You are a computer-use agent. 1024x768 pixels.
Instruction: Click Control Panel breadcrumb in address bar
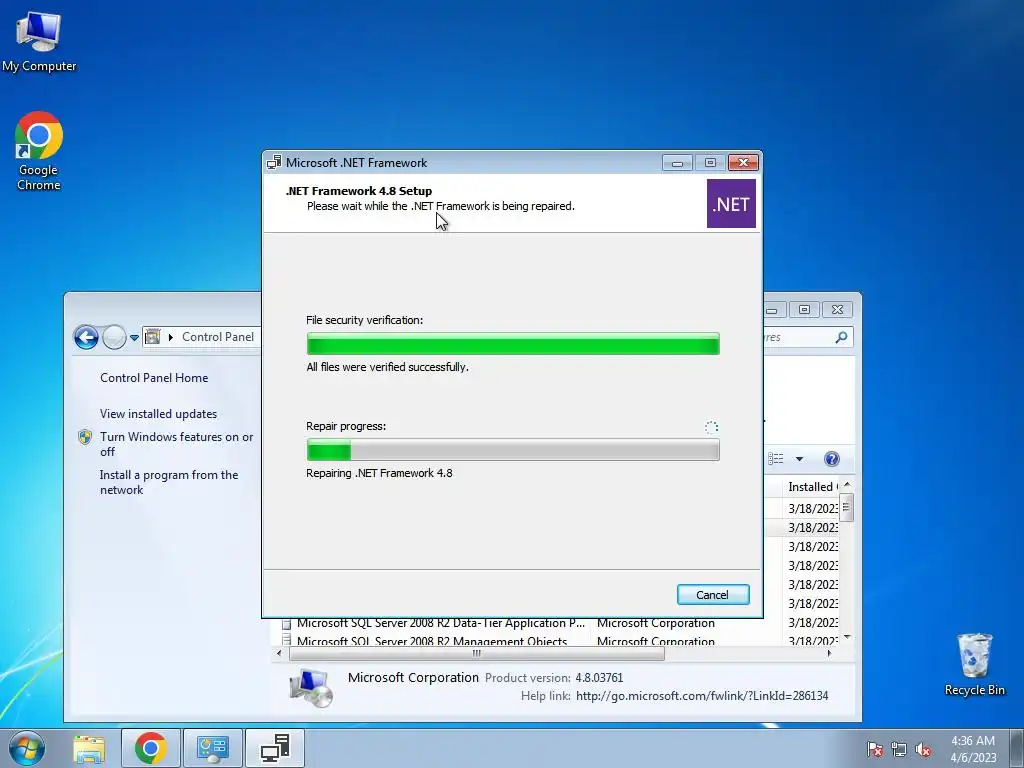coord(217,337)
